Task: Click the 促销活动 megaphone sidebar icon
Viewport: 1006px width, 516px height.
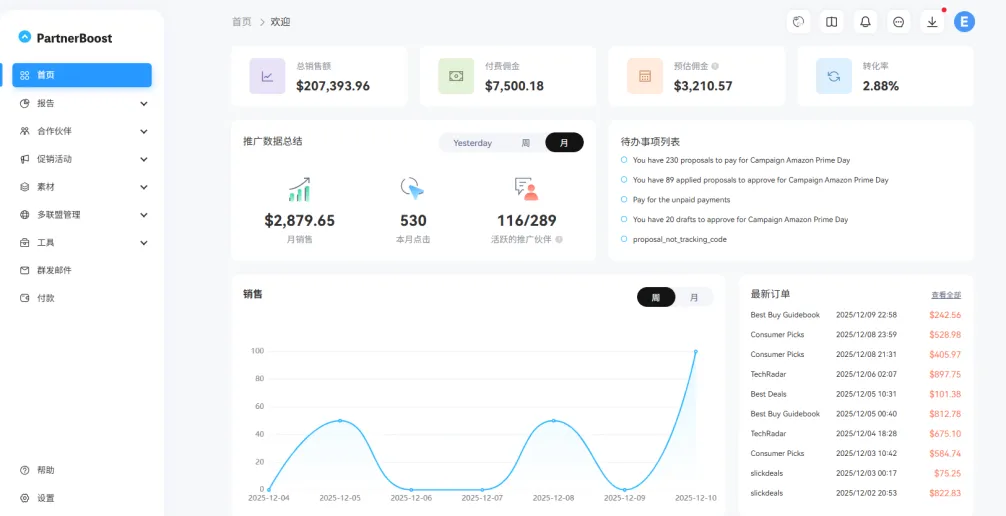Action: 24,159
